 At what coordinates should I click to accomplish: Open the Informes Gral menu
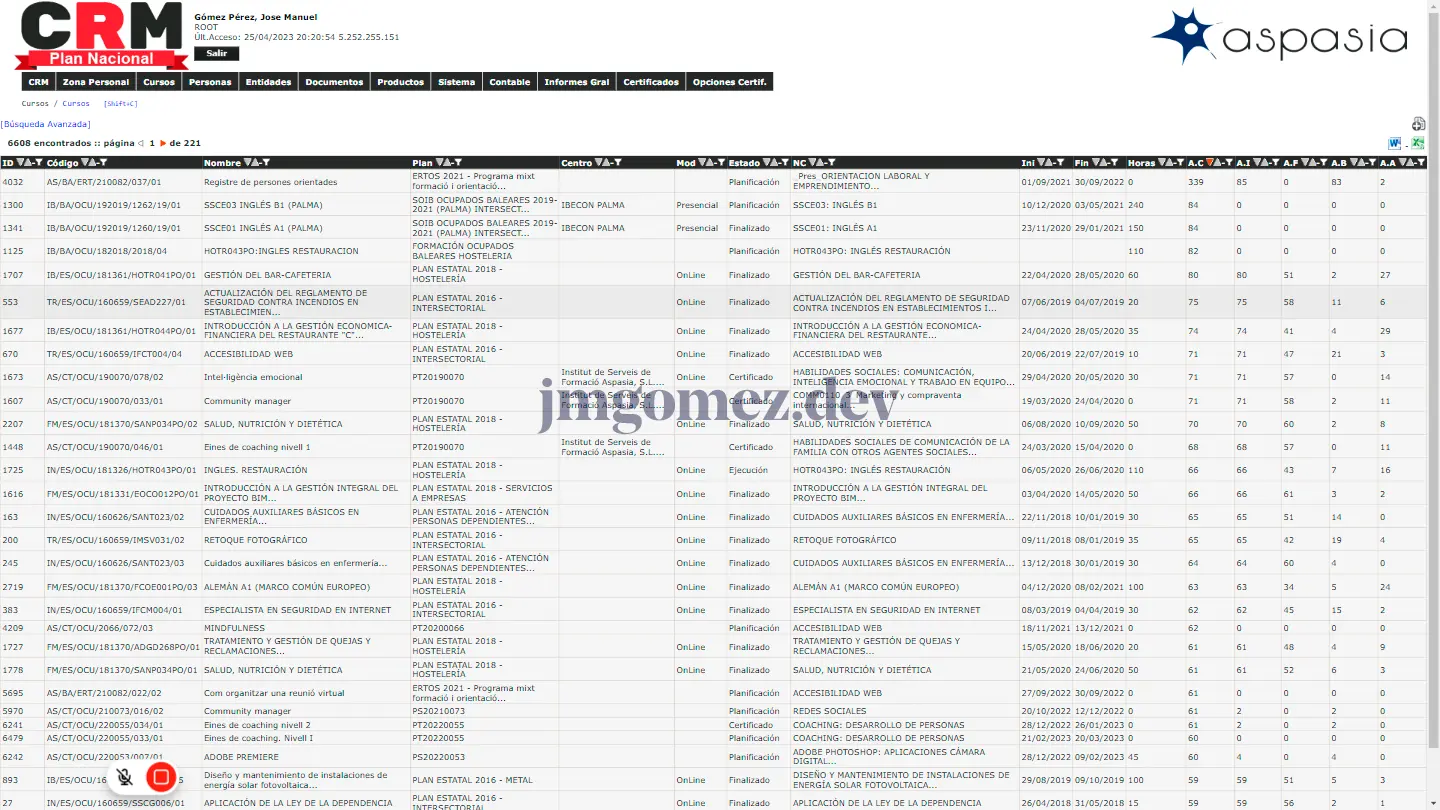tap(576, 82)
